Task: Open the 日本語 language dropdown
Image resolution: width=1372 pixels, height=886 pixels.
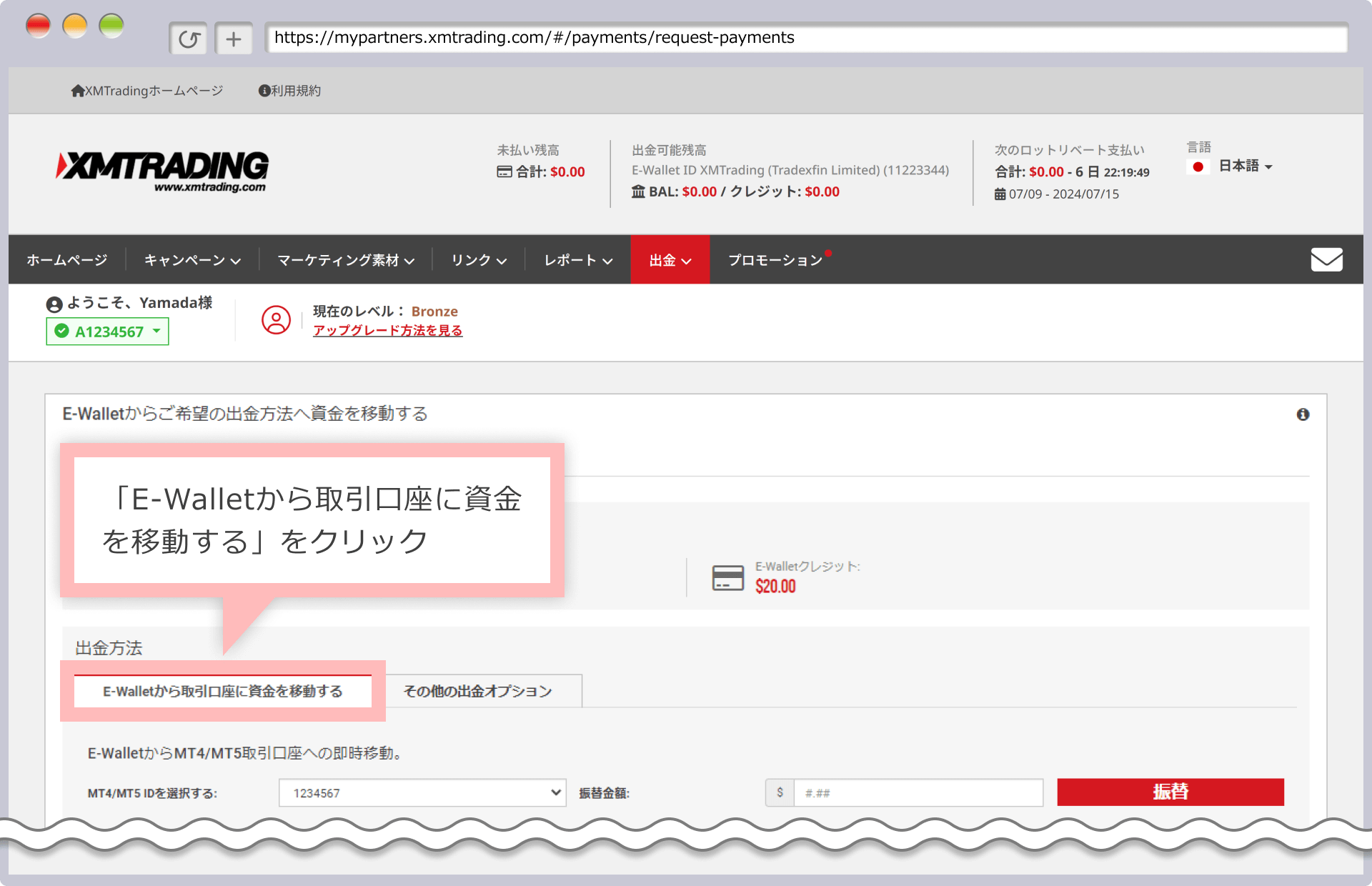Action: [1246, 166]
